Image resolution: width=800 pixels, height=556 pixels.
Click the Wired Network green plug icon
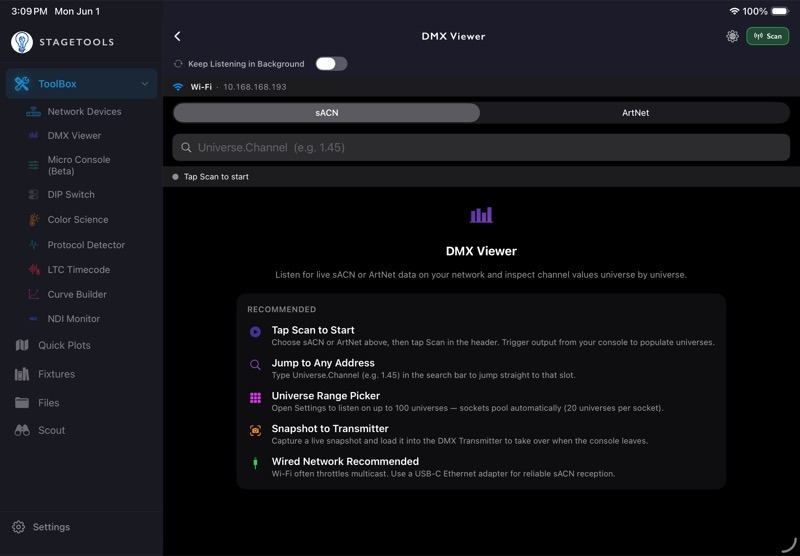coord(255,463)
